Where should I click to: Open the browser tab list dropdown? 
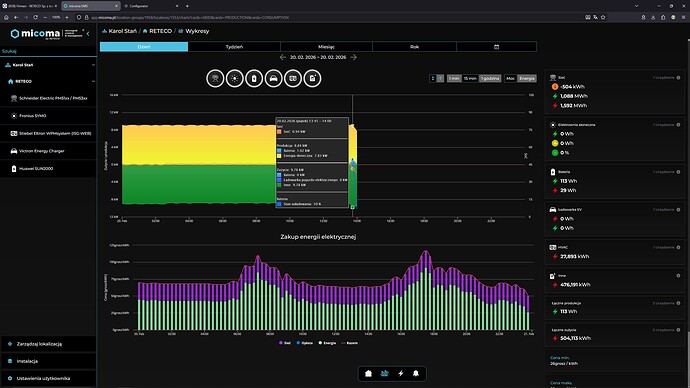coord(636,6)
